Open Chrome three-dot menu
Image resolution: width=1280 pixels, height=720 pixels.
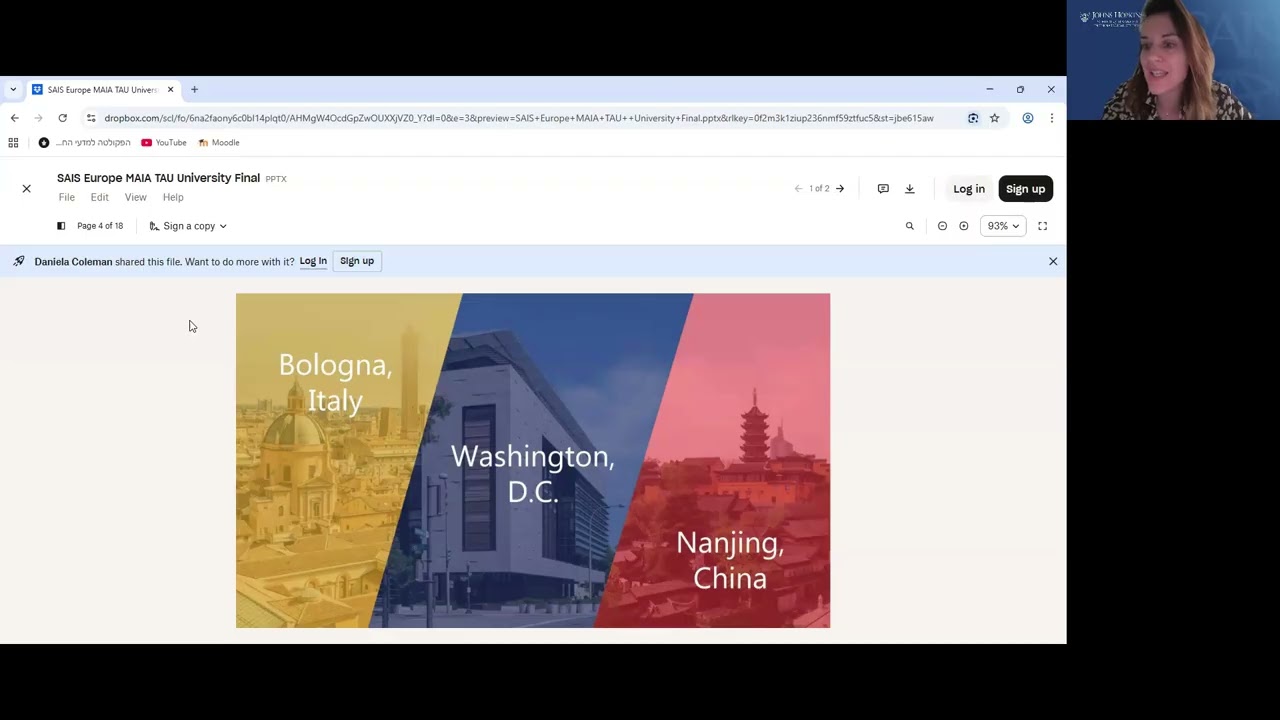click(1051, 118)
